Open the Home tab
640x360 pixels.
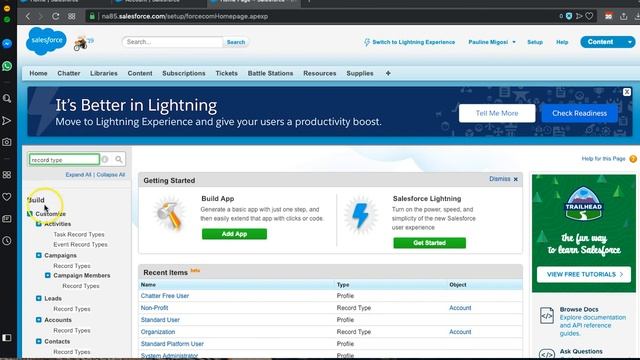pos(38,73)
